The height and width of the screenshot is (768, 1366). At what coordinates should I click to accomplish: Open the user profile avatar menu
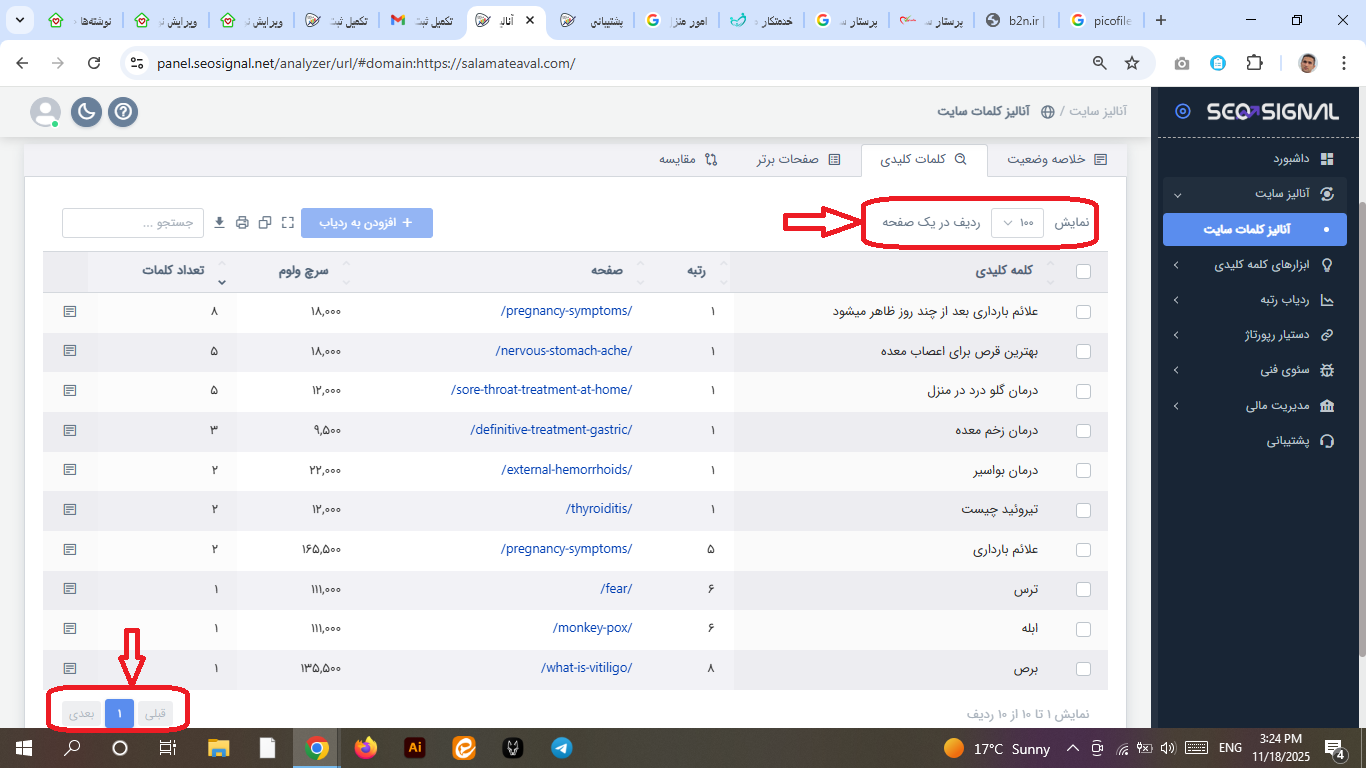pyautogui.click(x=46, y=112)
